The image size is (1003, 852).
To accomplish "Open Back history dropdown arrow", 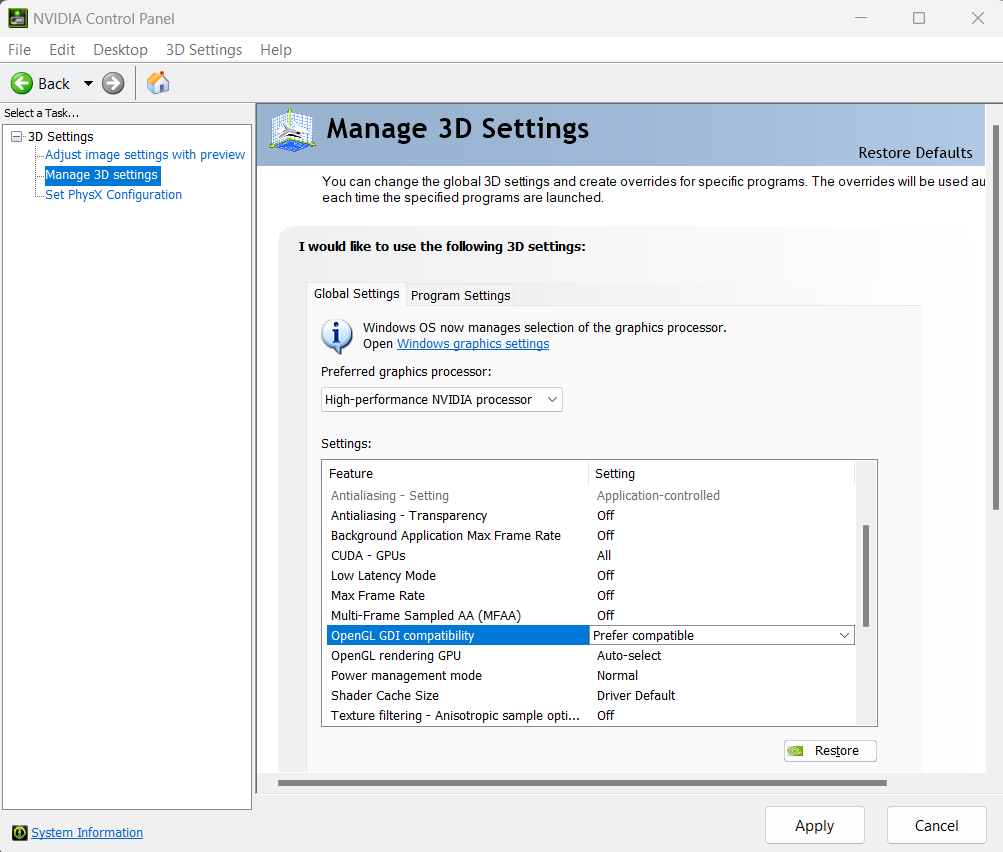I will click(x=88, y=83).
